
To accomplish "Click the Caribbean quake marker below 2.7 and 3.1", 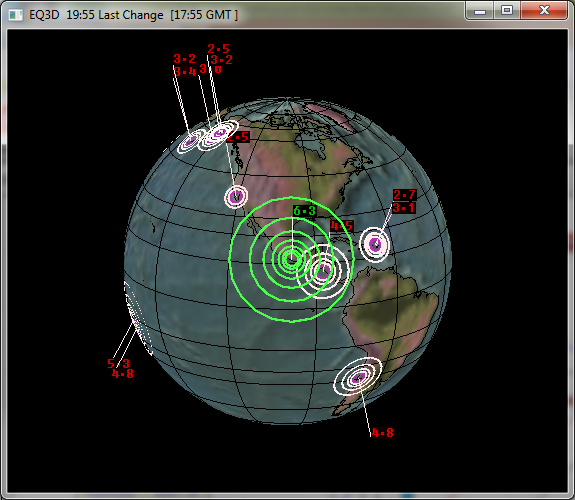I will coord(375,245).
